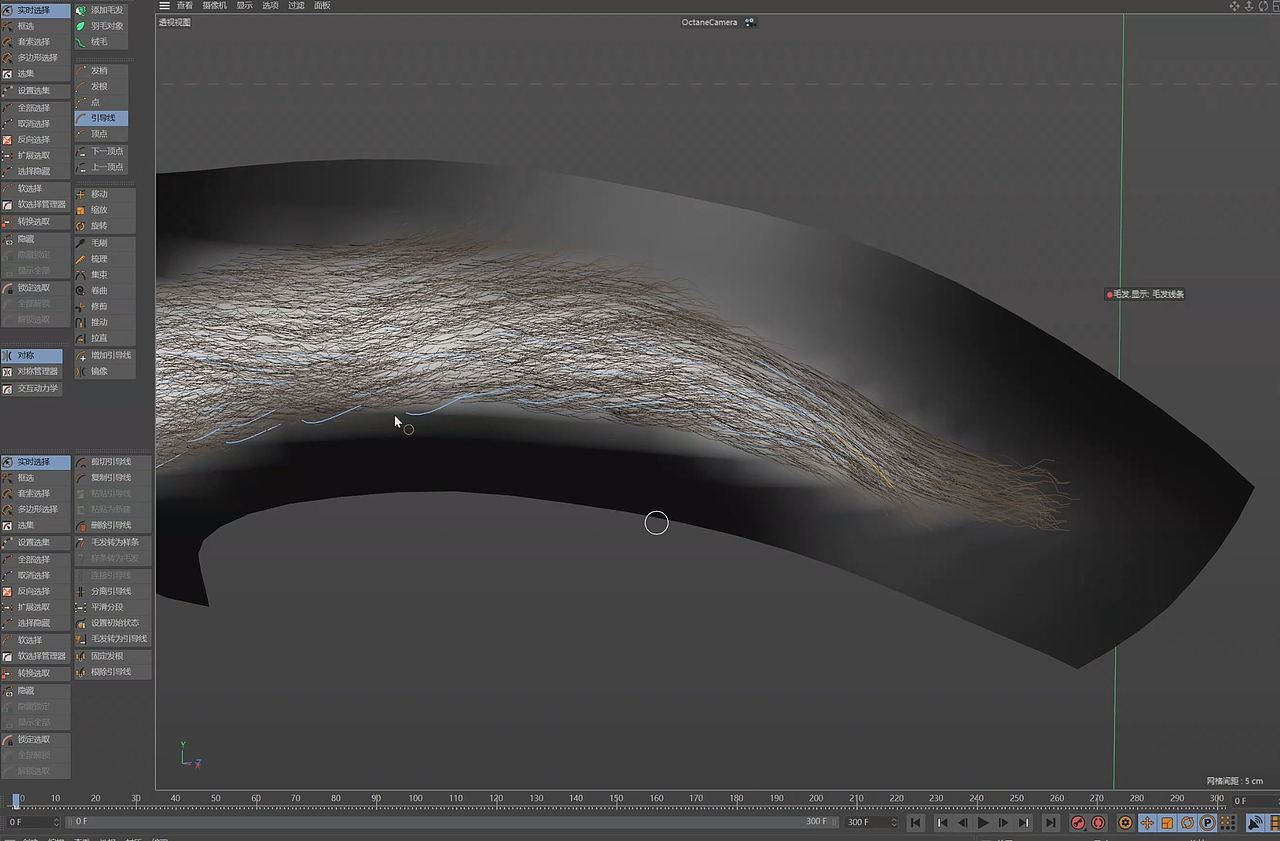
Task: Click 毛发转为样条 convert hair to spline
Action: tap(112, 542)
